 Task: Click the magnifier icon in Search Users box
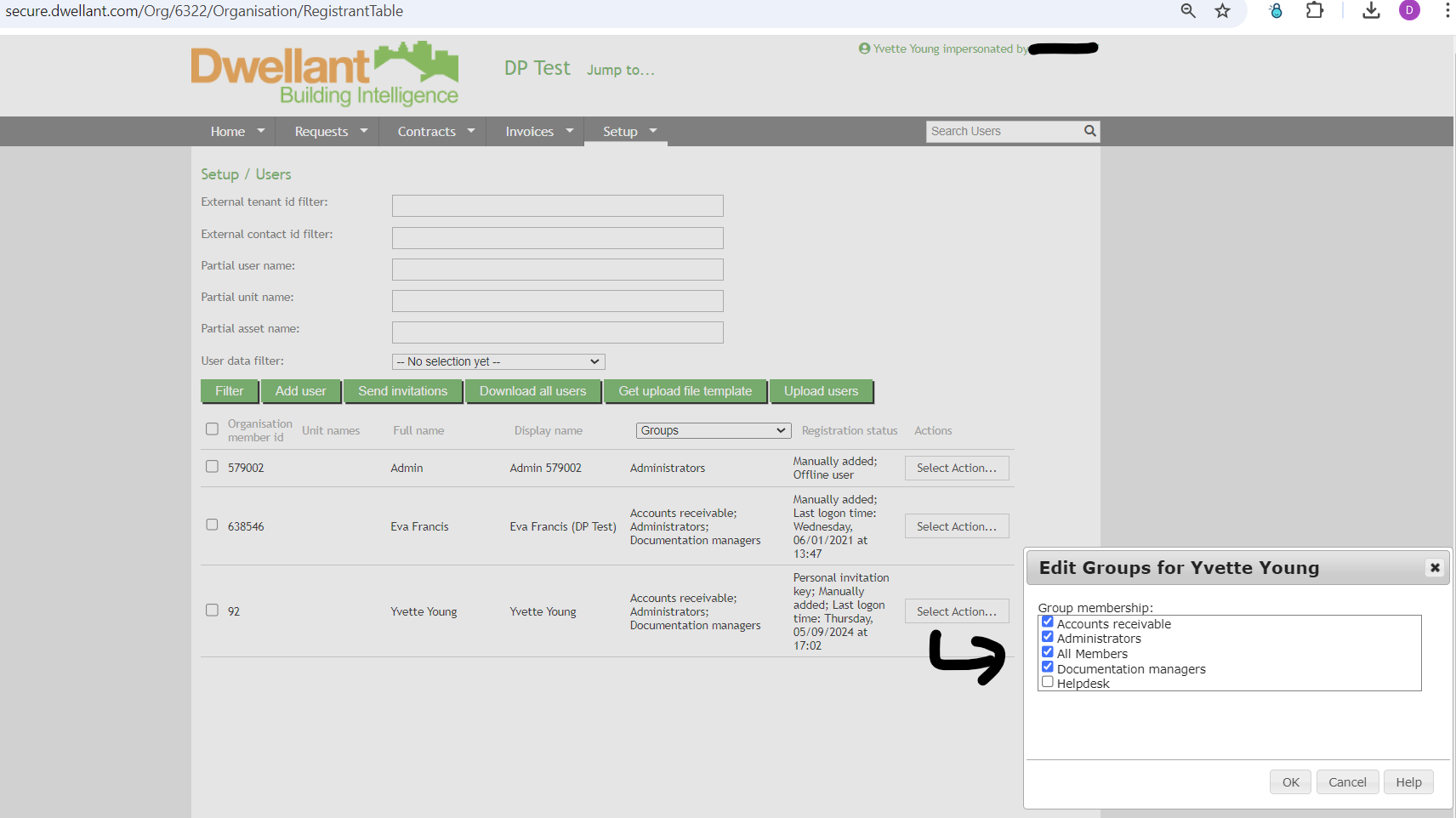click(1089, 131)
